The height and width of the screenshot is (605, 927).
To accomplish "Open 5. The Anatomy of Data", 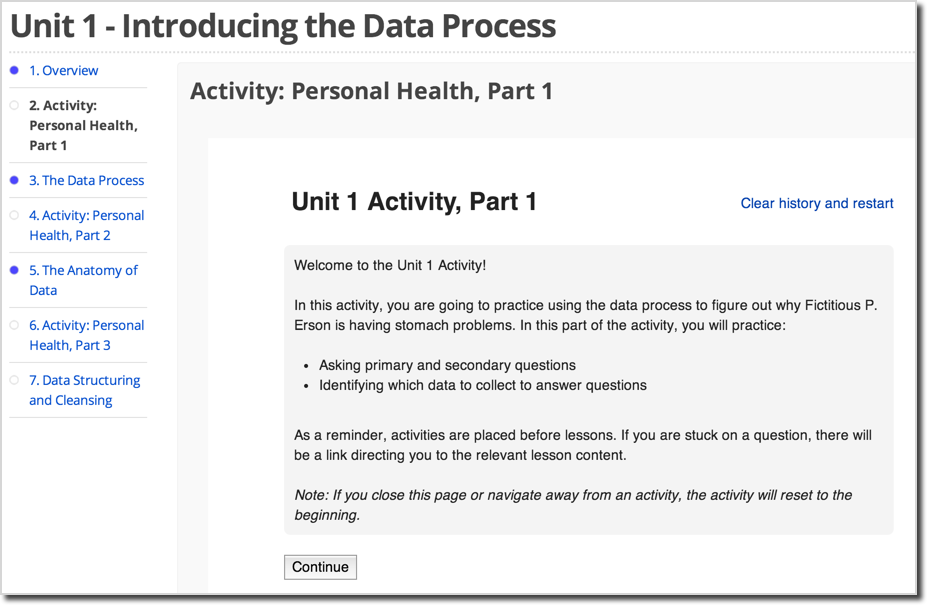I will pos(83,280).
